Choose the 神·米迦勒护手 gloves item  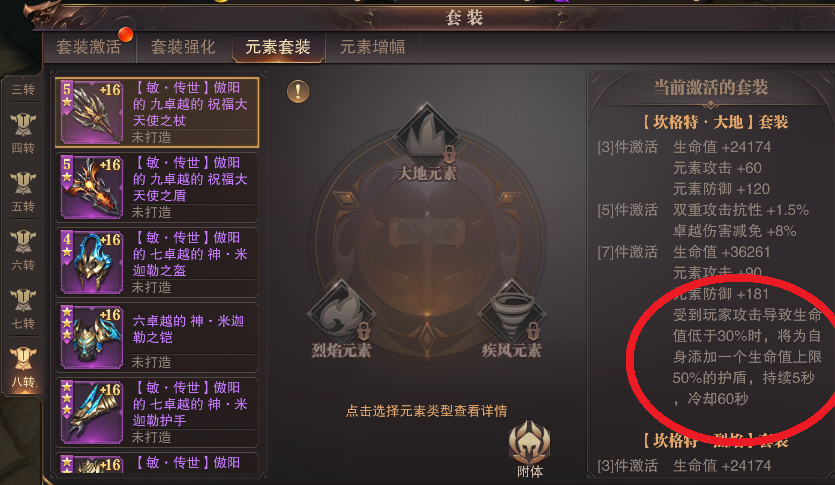(x=157, y=412)
